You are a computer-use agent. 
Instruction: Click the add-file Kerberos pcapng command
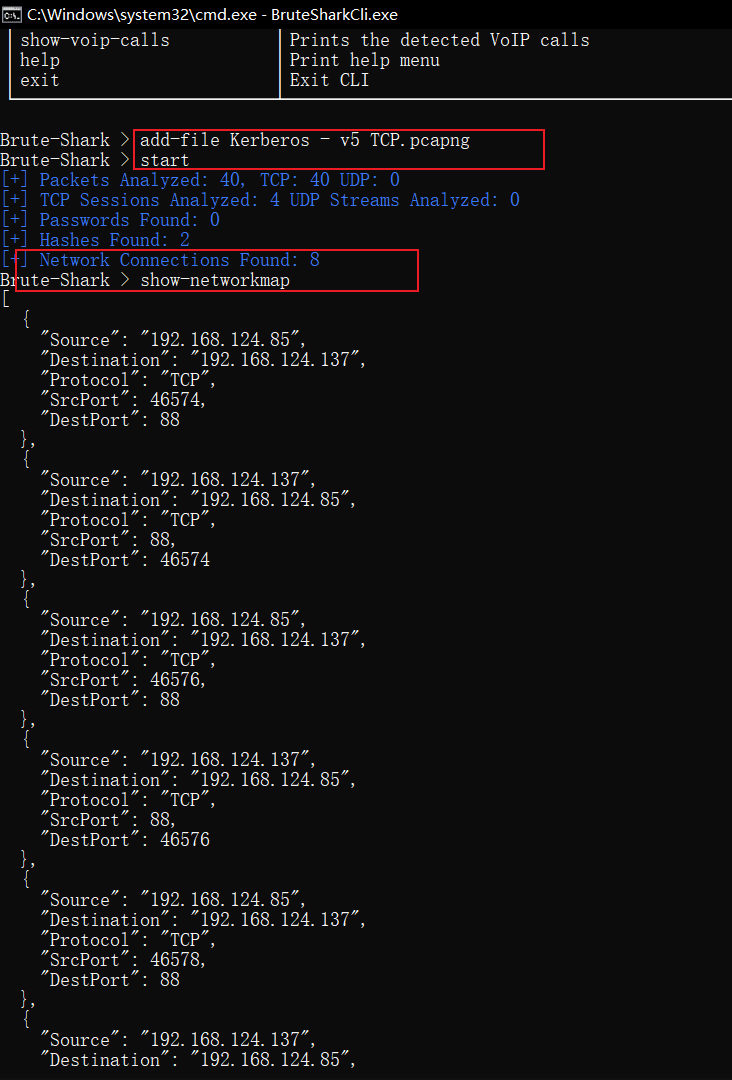pos(305,140)
